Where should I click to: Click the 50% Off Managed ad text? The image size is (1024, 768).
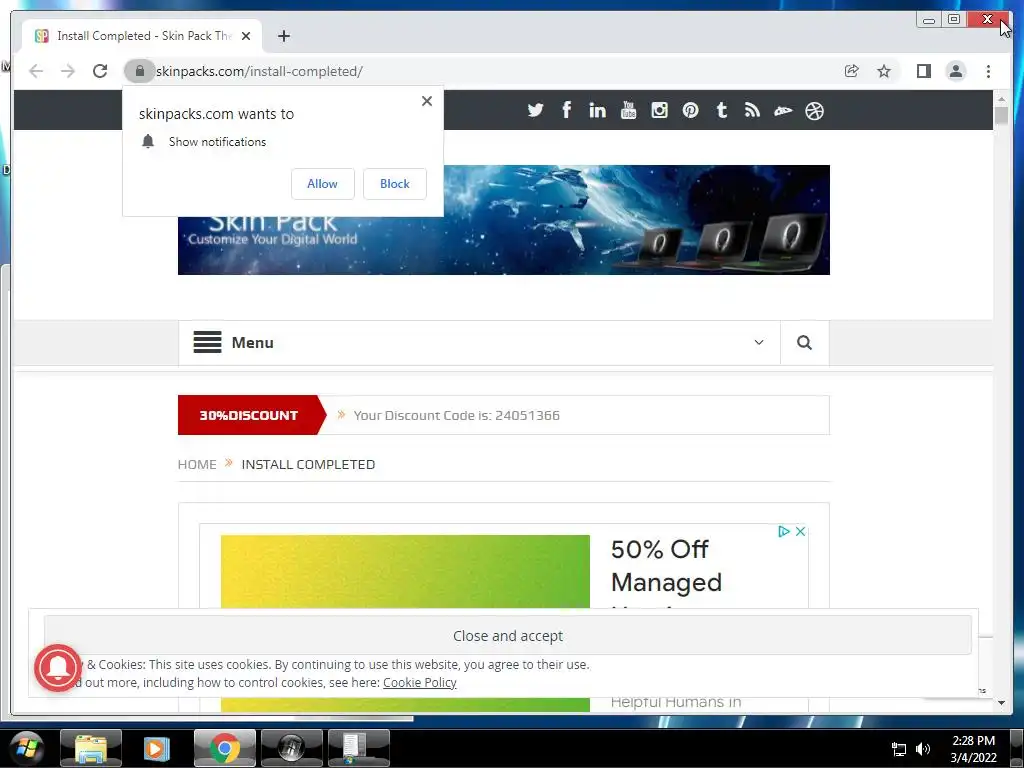click(x=666, y=566)
